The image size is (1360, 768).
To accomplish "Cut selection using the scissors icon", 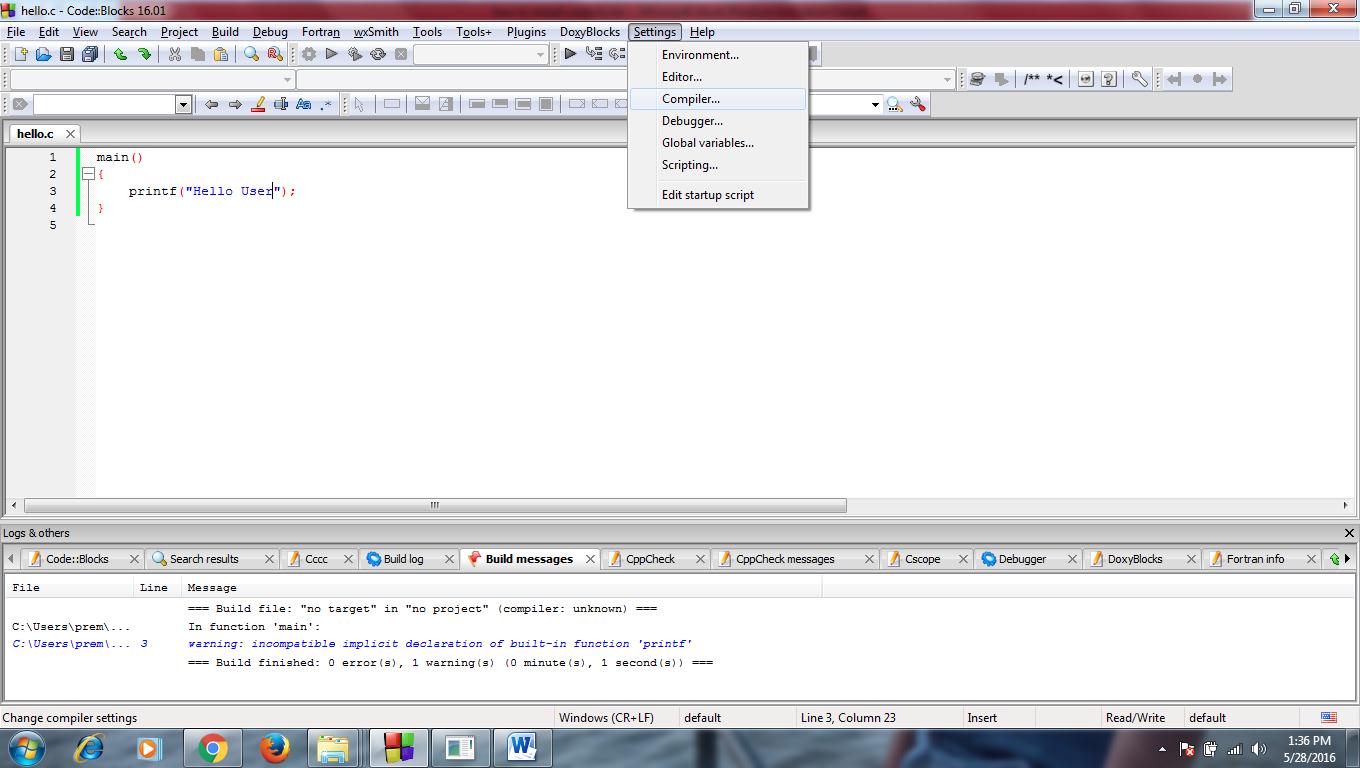I will [175, 54].
